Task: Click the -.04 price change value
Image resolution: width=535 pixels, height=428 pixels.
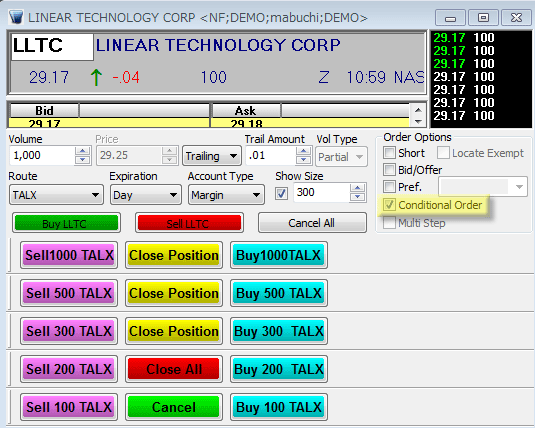Action: [126, 77]
